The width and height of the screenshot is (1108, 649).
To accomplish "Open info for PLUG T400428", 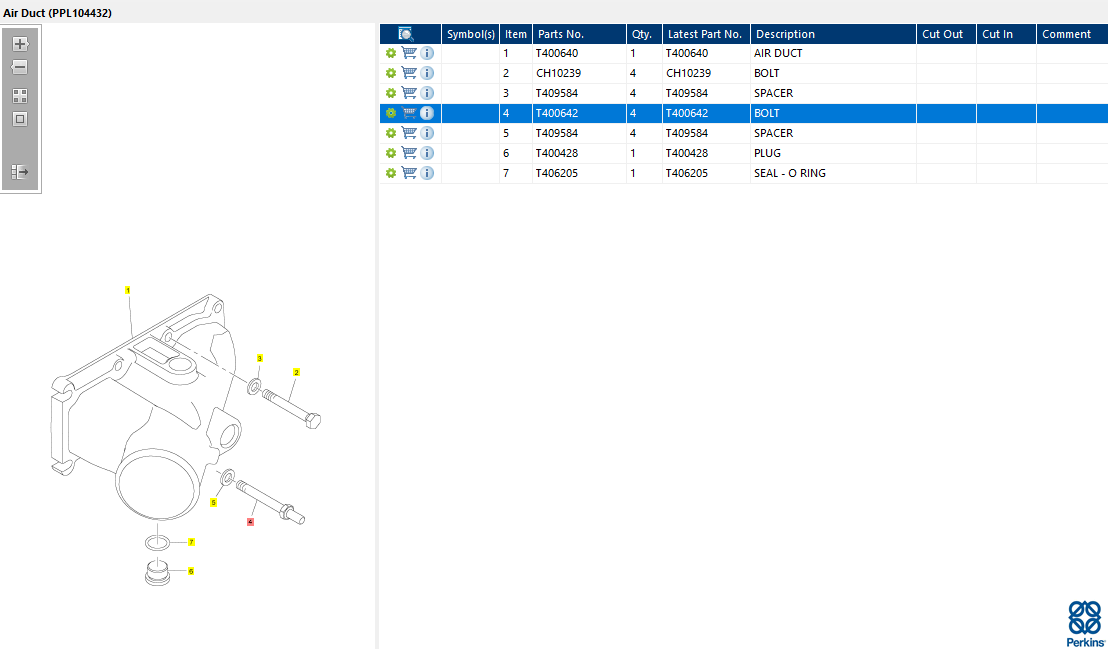I will [427, 153].
